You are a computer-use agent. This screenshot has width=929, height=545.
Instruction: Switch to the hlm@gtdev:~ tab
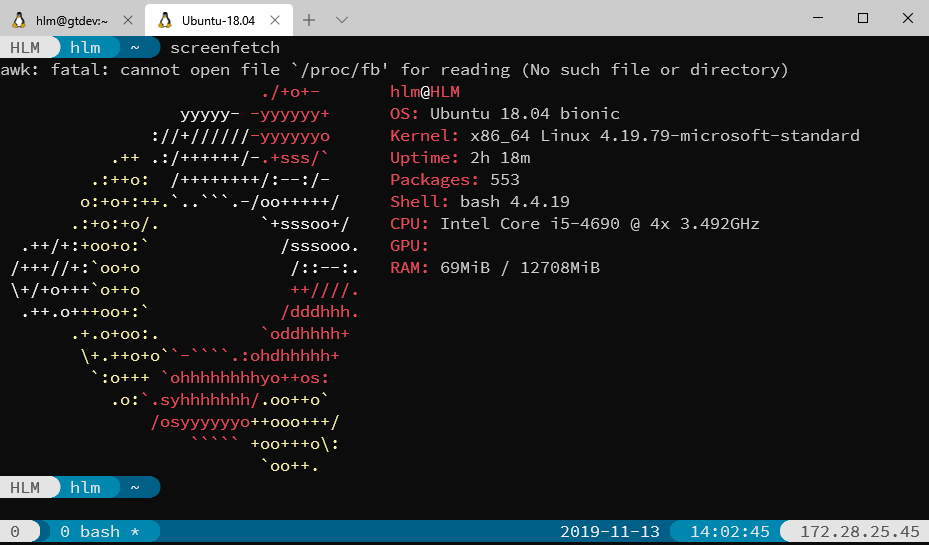pos(71,20)
